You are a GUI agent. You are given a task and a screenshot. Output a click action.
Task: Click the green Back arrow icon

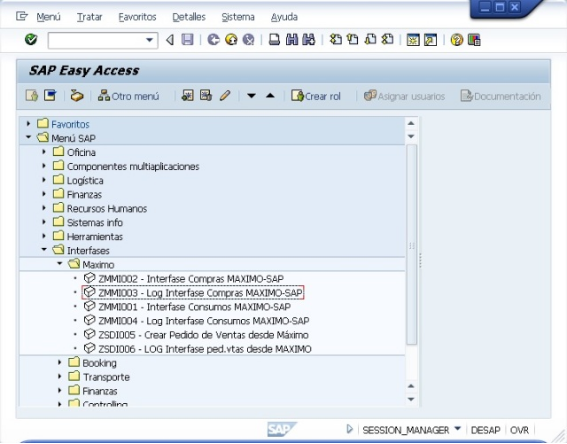click(x=213, y=39)
